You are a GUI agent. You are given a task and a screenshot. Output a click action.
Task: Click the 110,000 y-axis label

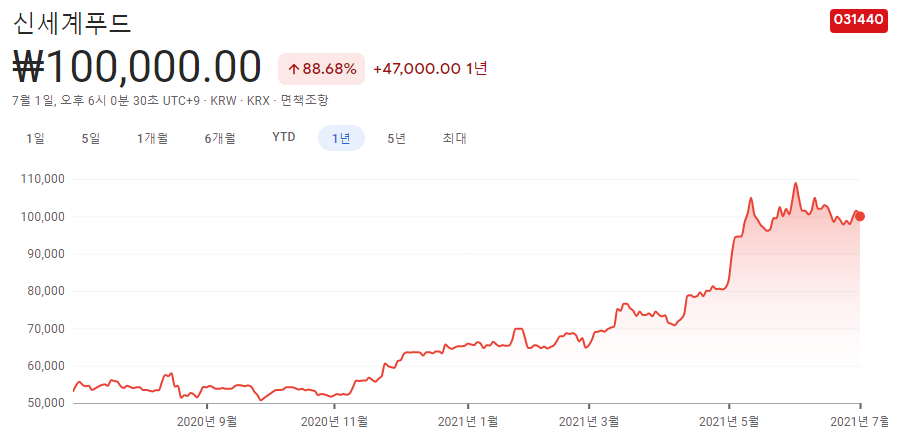[45, 179]
